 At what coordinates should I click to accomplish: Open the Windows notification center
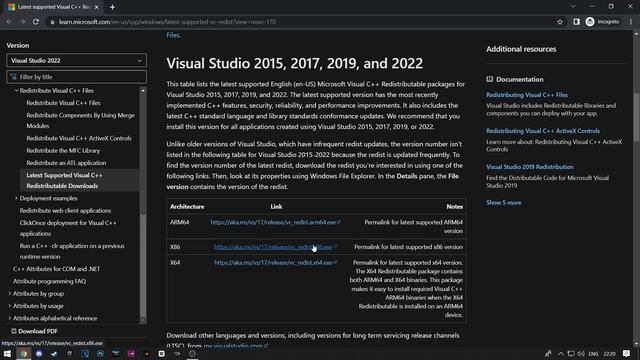pos(626,353)
